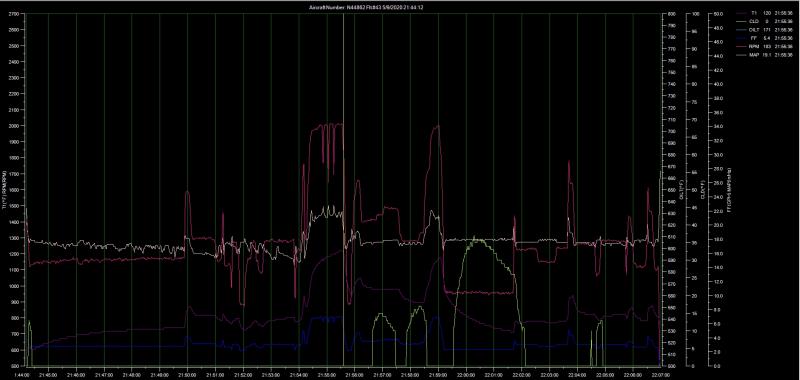Viewport: 800px width, 380px height.
Task: Select the T1 legend entry
Action: tap(764, 13)
